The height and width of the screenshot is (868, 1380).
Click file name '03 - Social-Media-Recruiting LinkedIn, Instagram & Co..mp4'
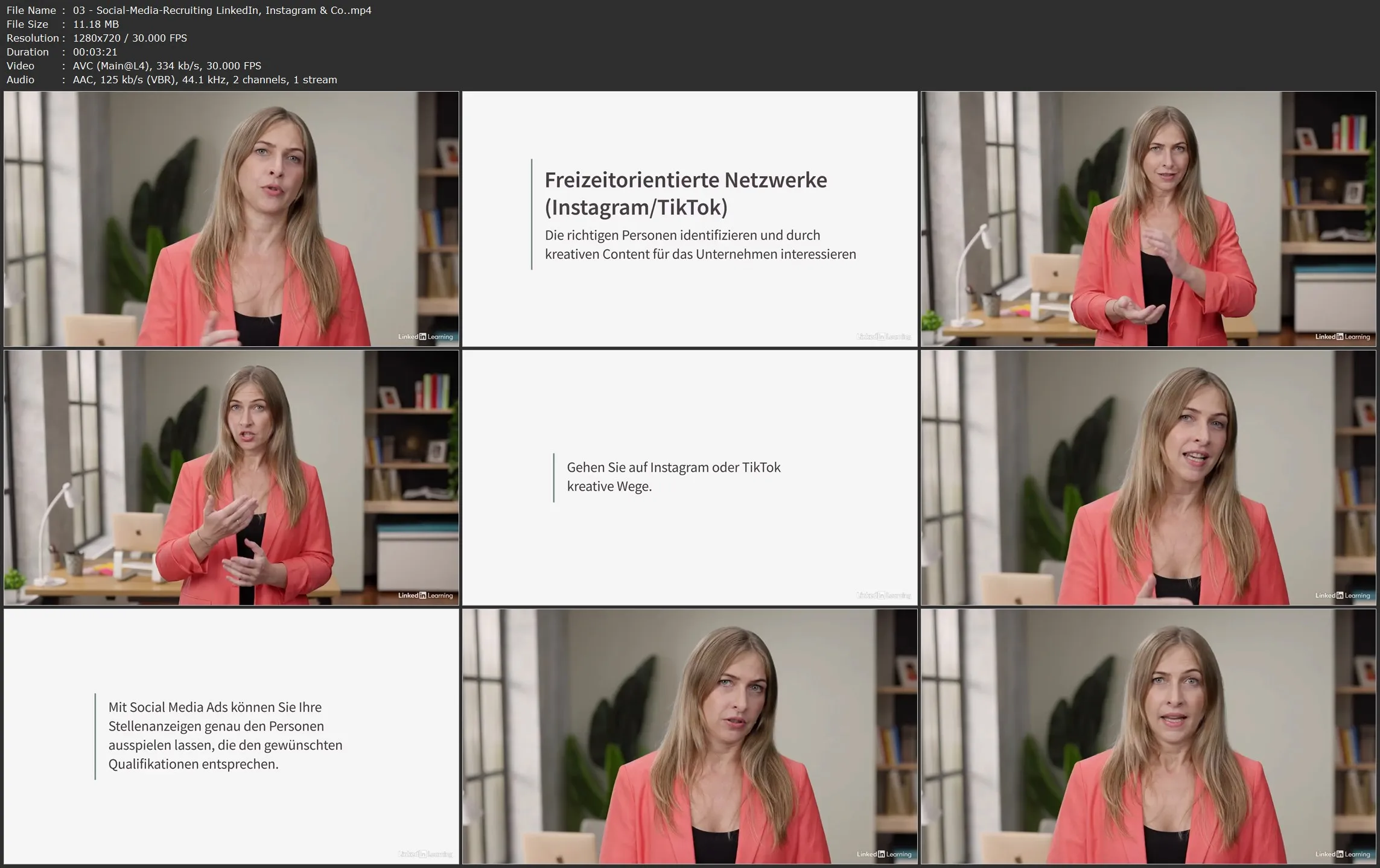click(x=222, y=10)
